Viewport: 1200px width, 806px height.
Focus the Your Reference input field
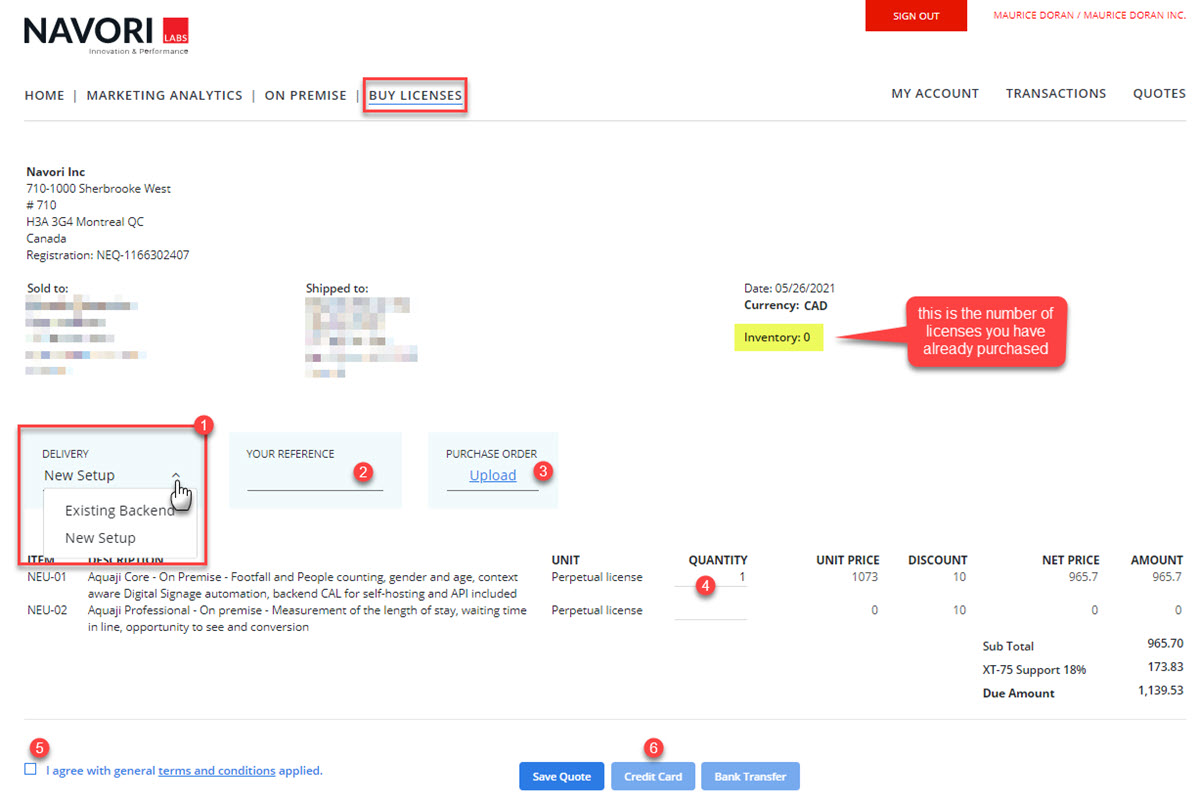pyautogui.click(x=315, y=478)
